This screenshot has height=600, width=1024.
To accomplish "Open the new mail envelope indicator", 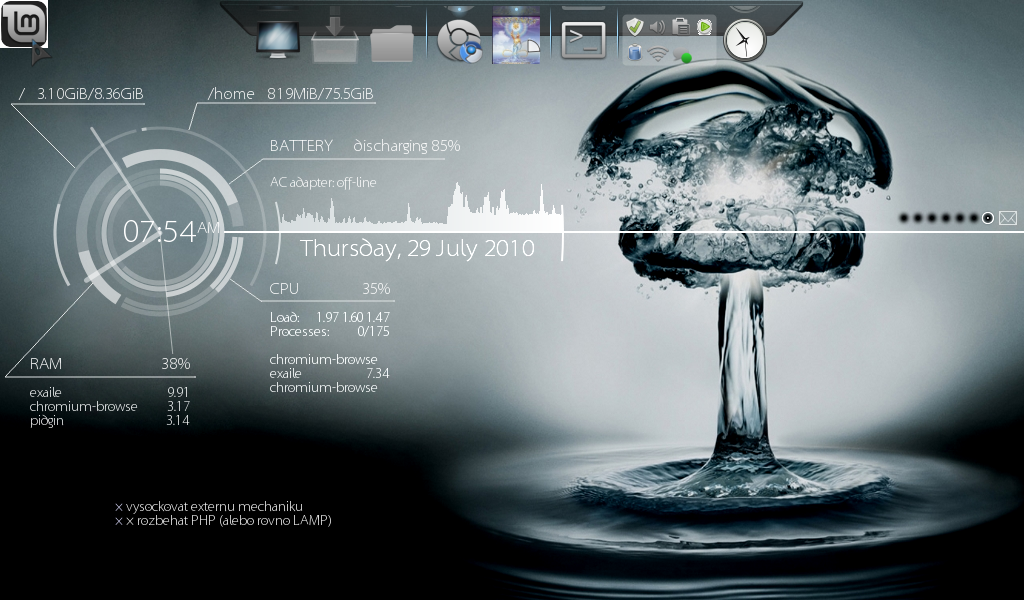I will click(1007, 218).
